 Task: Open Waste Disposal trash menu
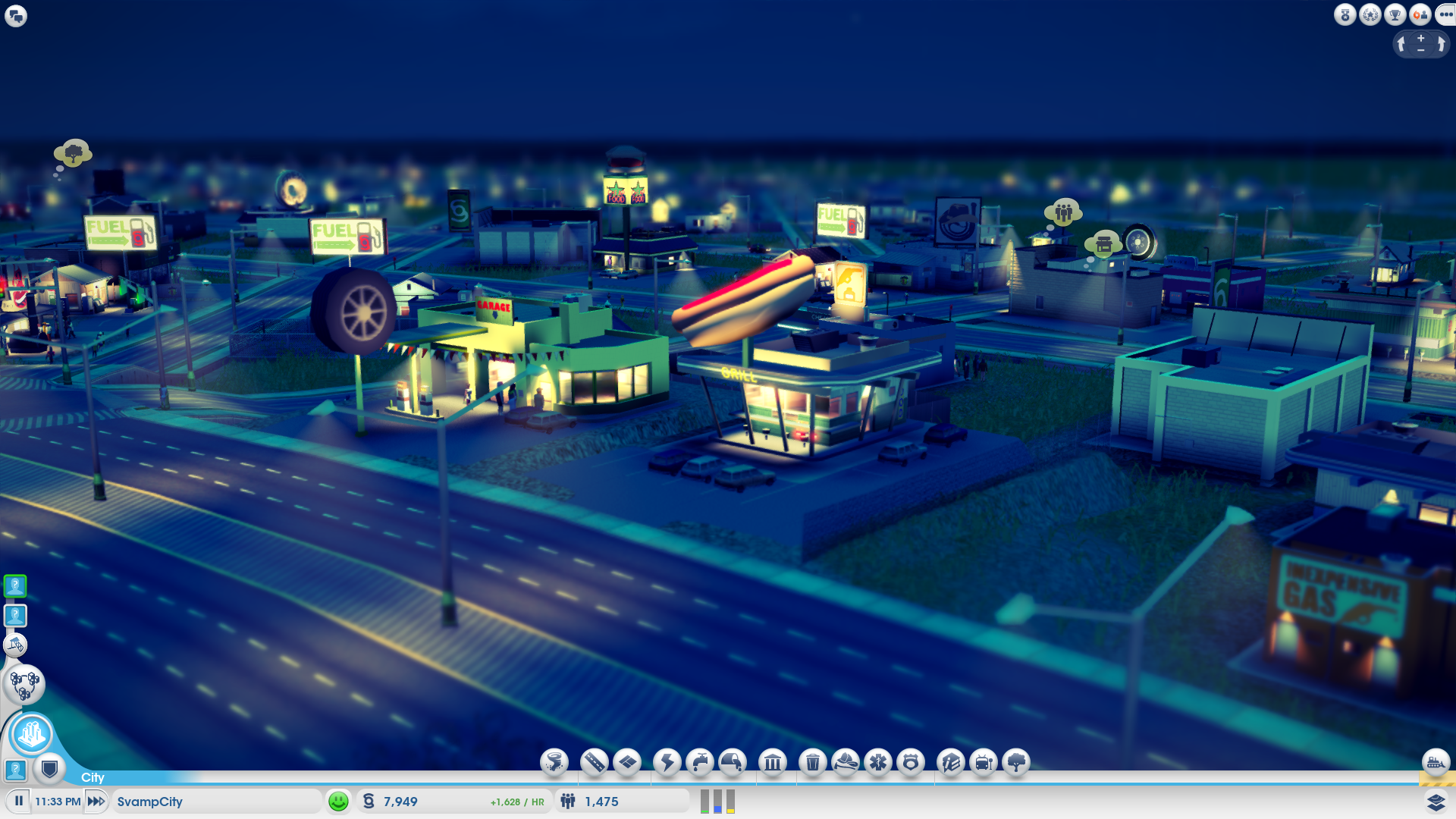tap(813, 761)
